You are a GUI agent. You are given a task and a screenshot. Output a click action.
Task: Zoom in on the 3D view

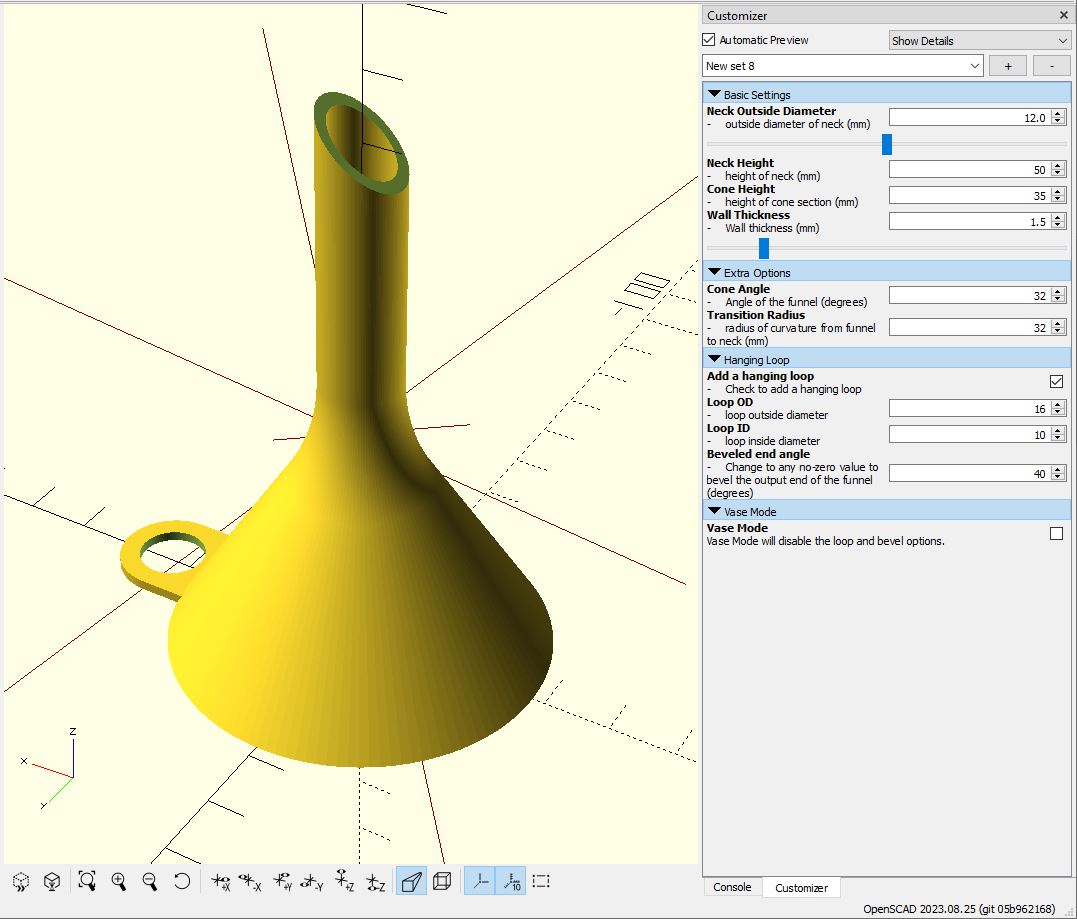click(119, 881)
